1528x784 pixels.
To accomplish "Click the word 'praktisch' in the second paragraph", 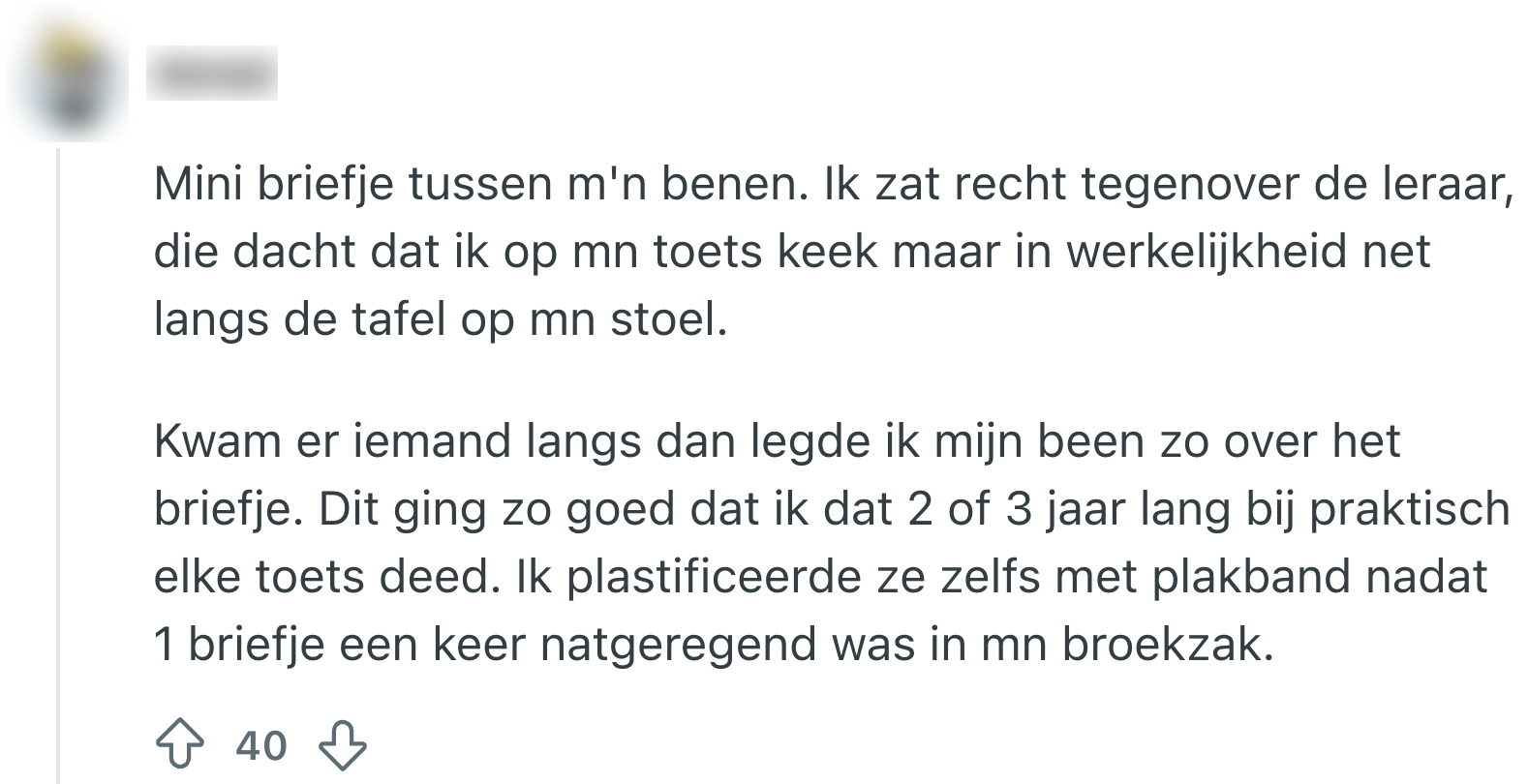I will 1409,509.
